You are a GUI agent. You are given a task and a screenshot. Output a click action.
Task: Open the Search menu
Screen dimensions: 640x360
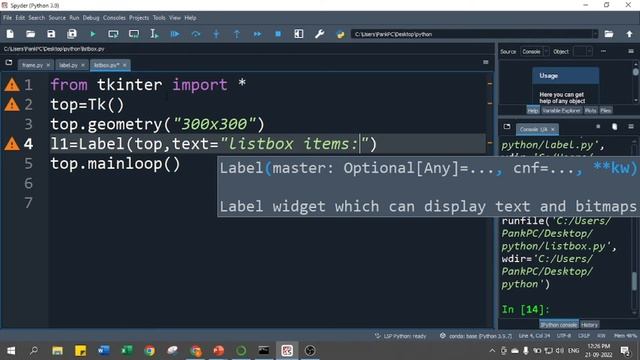coord(36,18)
